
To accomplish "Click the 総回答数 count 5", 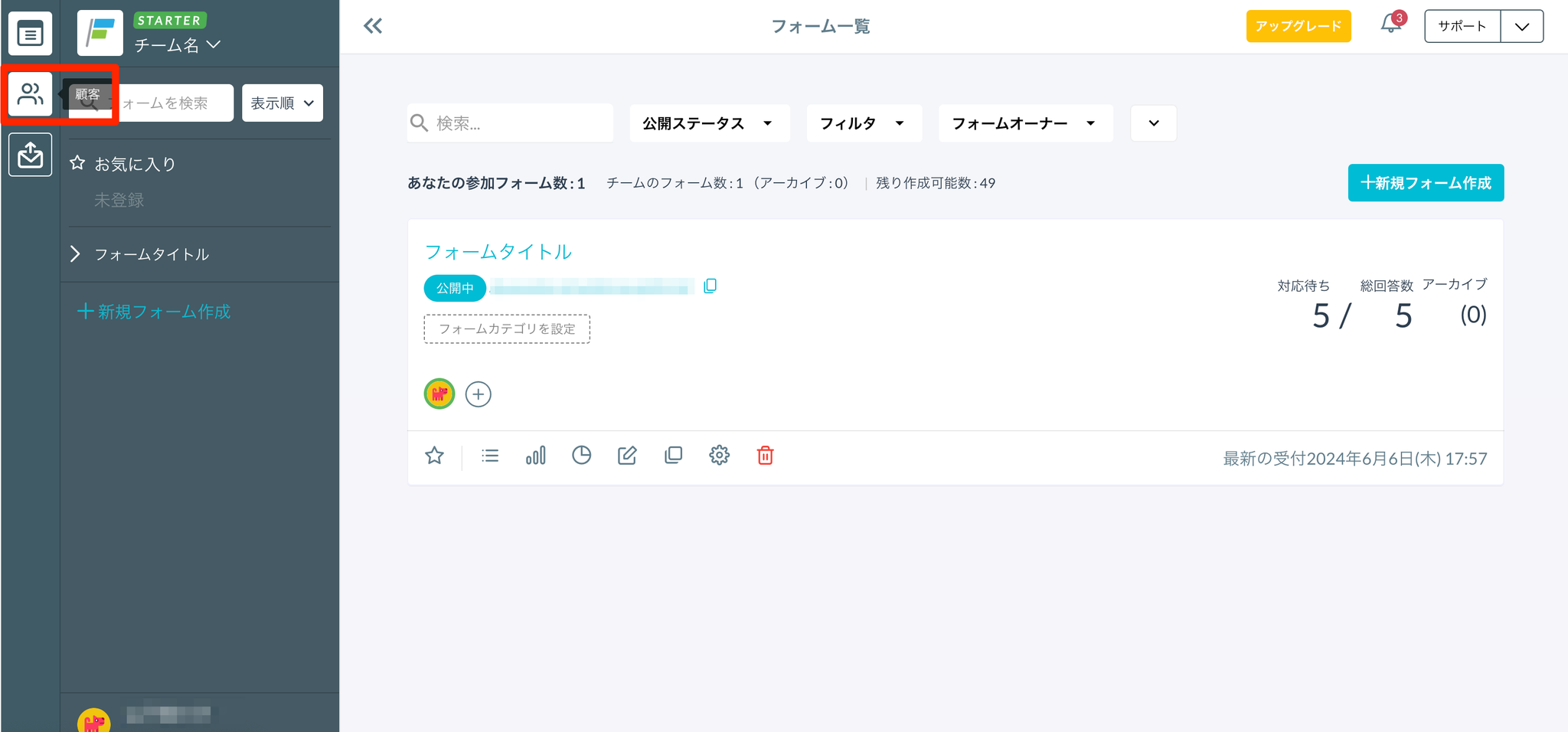I will (1403, 316).
